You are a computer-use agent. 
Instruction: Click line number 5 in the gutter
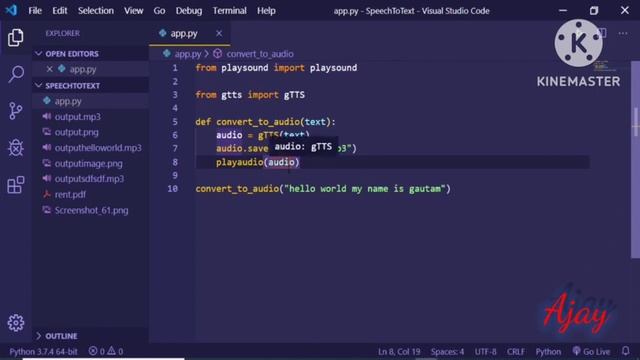click(x=175, y=122)
